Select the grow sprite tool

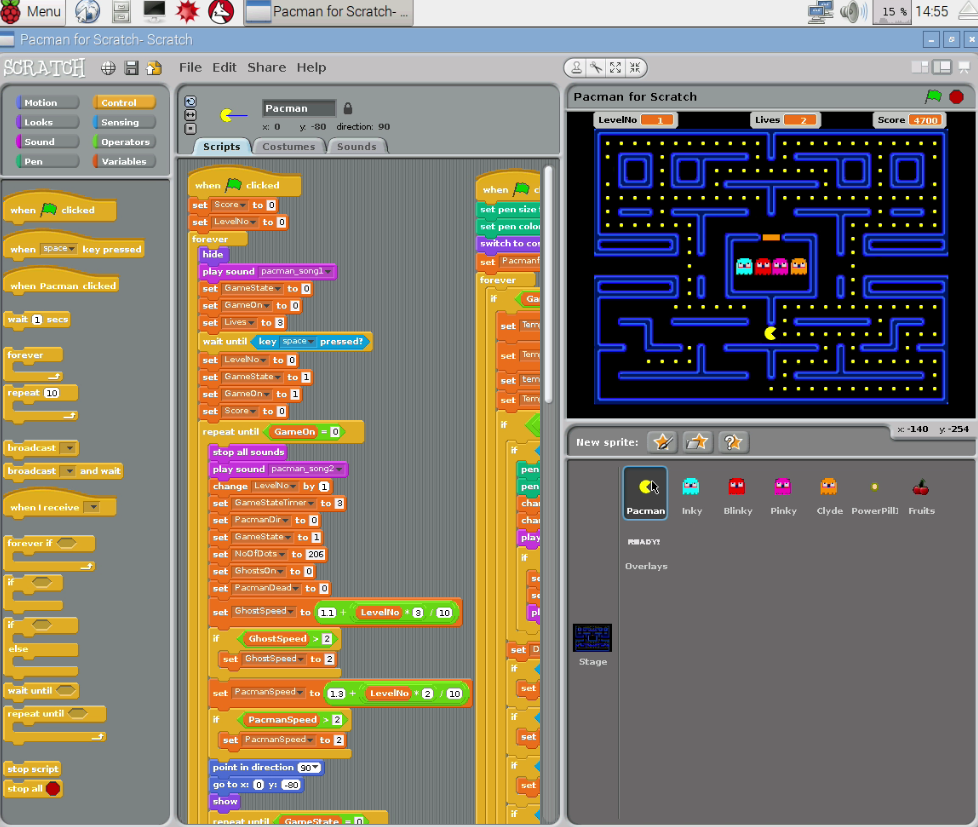616,67
